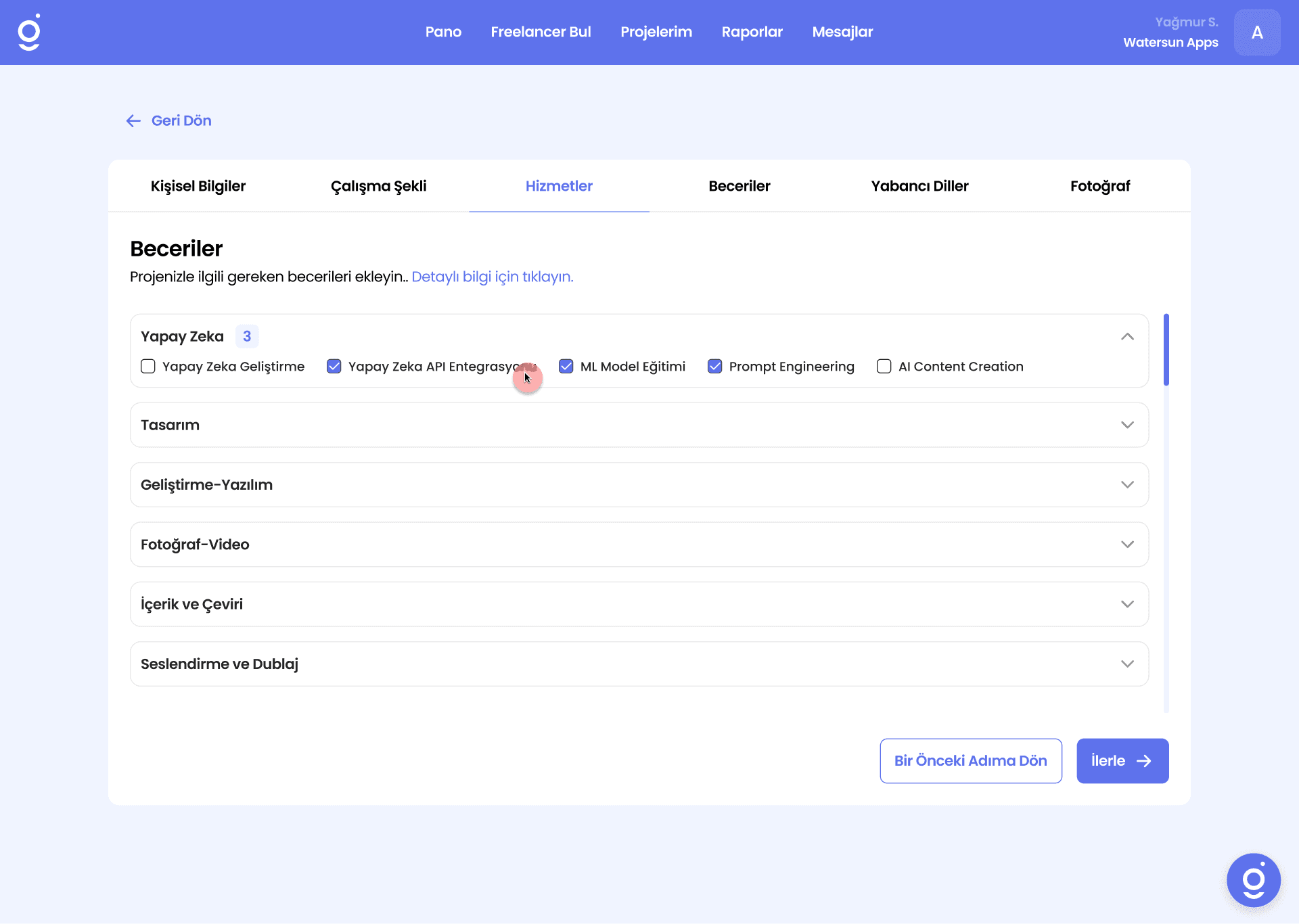Enable the AI Content Creation checkbox
This screenshot has width=1299, height=924.
[x=884, y=367]
